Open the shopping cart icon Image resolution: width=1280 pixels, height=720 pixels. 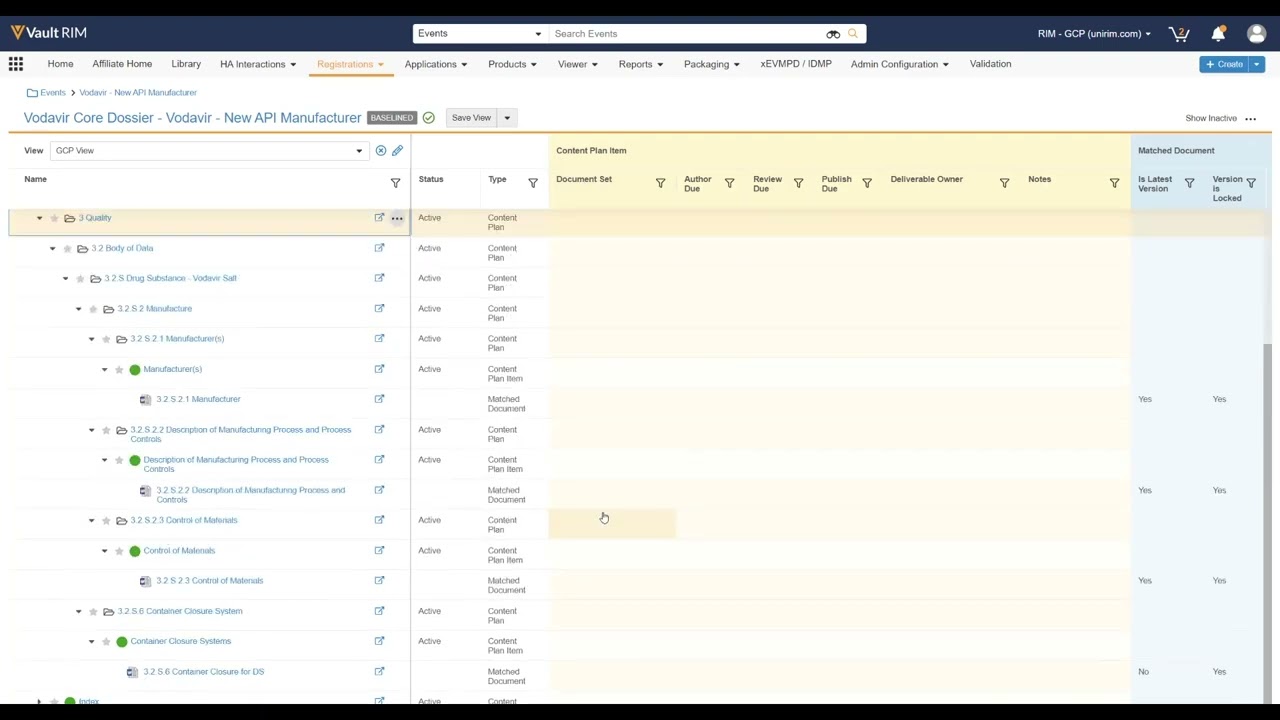pyautogui.click(x=1180, y=34)
